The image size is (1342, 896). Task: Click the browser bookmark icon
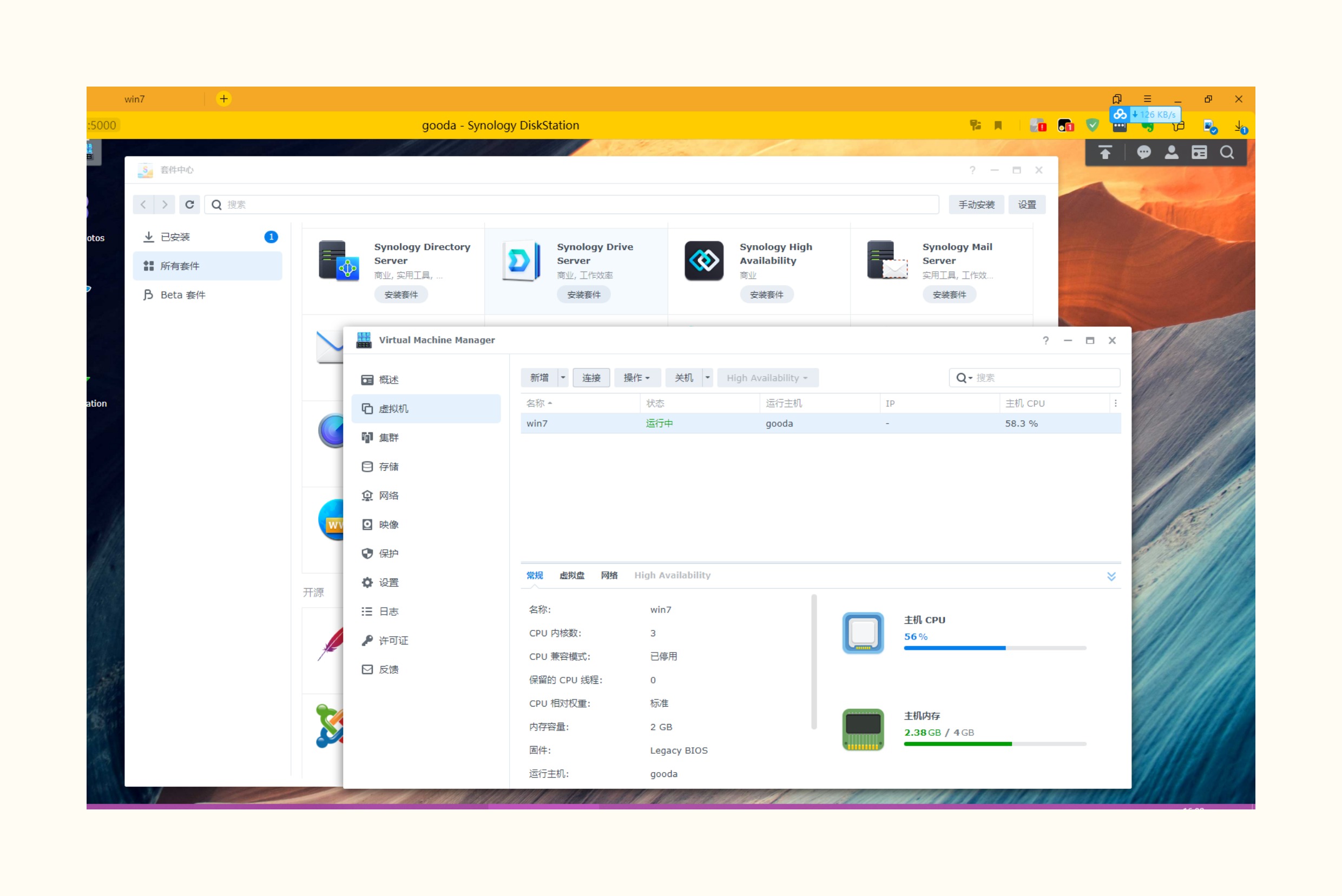click(x=998, y=126)
